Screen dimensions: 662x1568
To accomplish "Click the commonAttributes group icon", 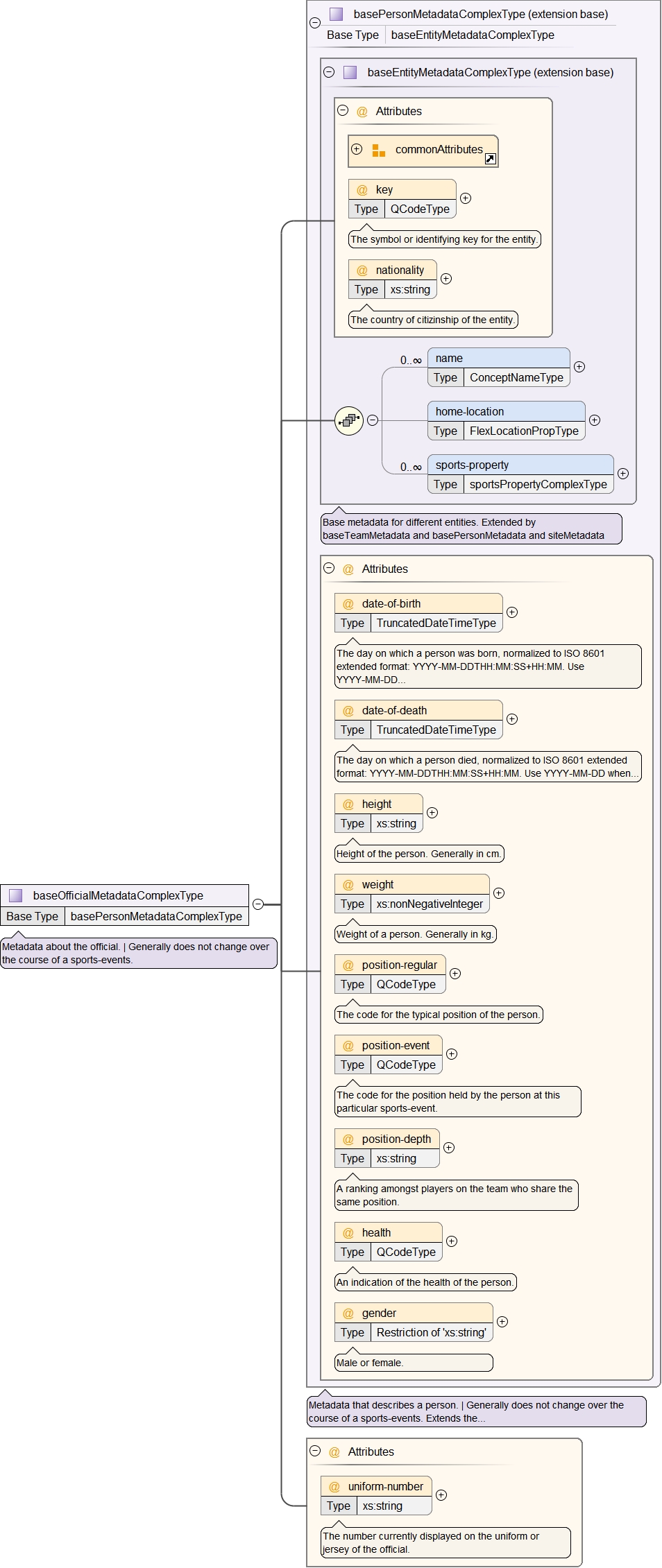I will [x=379, y=150].
